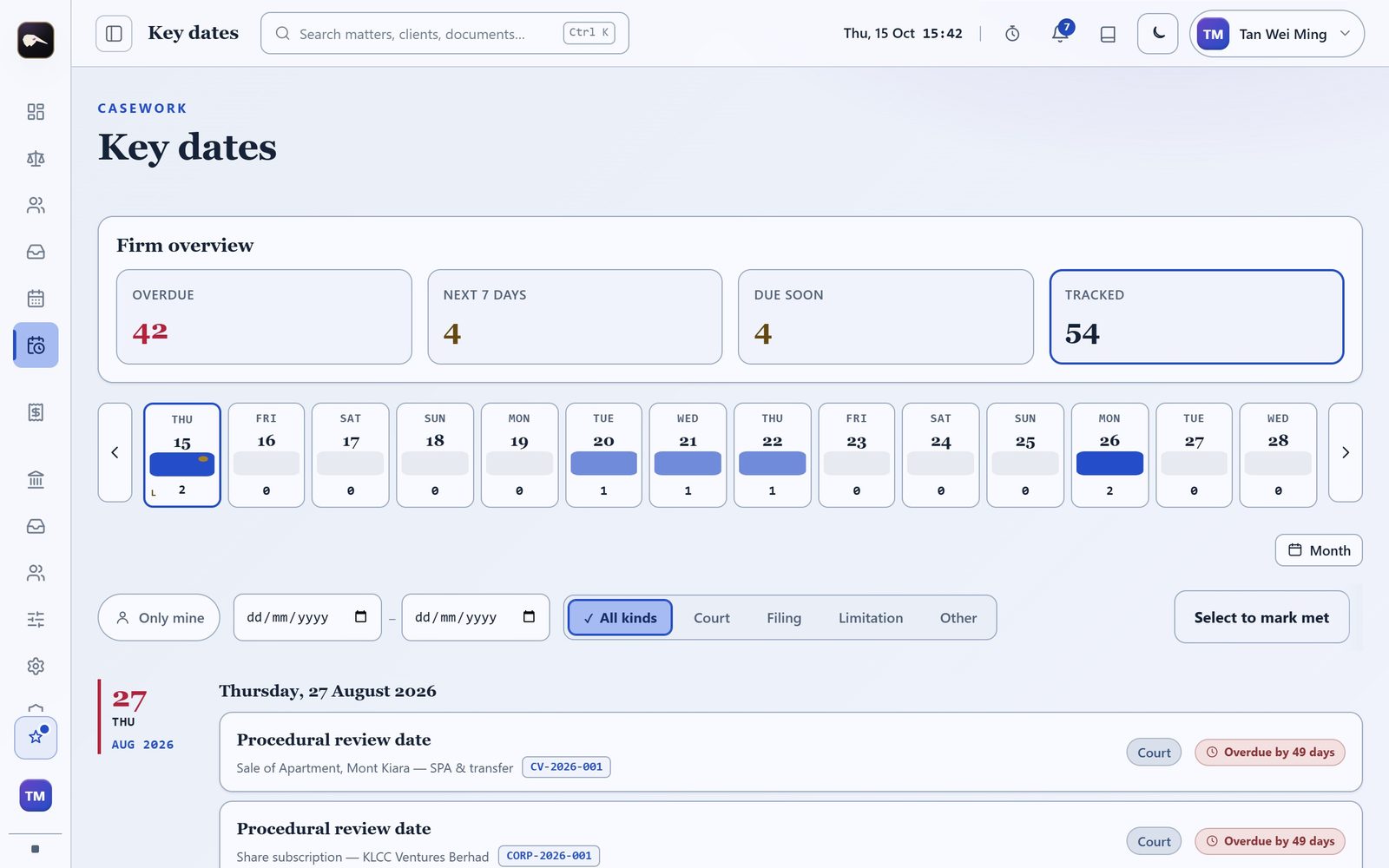
Task: Filter by Limitation kind
Action: 871,618
